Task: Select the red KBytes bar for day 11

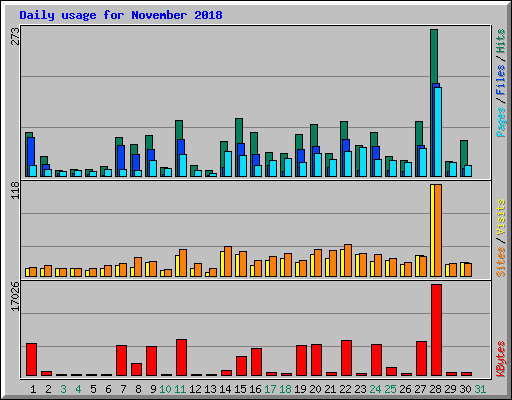Action: (181, 358)
